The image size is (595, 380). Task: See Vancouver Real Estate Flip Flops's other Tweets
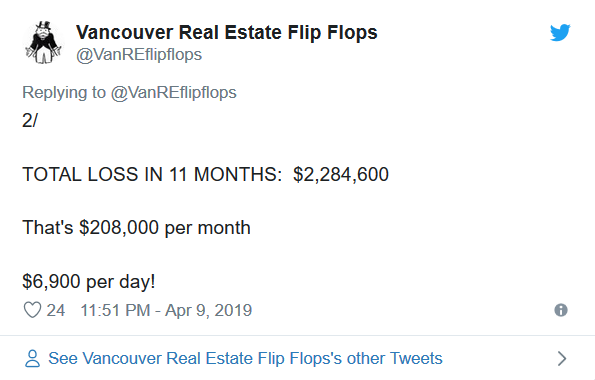(245, 358)
